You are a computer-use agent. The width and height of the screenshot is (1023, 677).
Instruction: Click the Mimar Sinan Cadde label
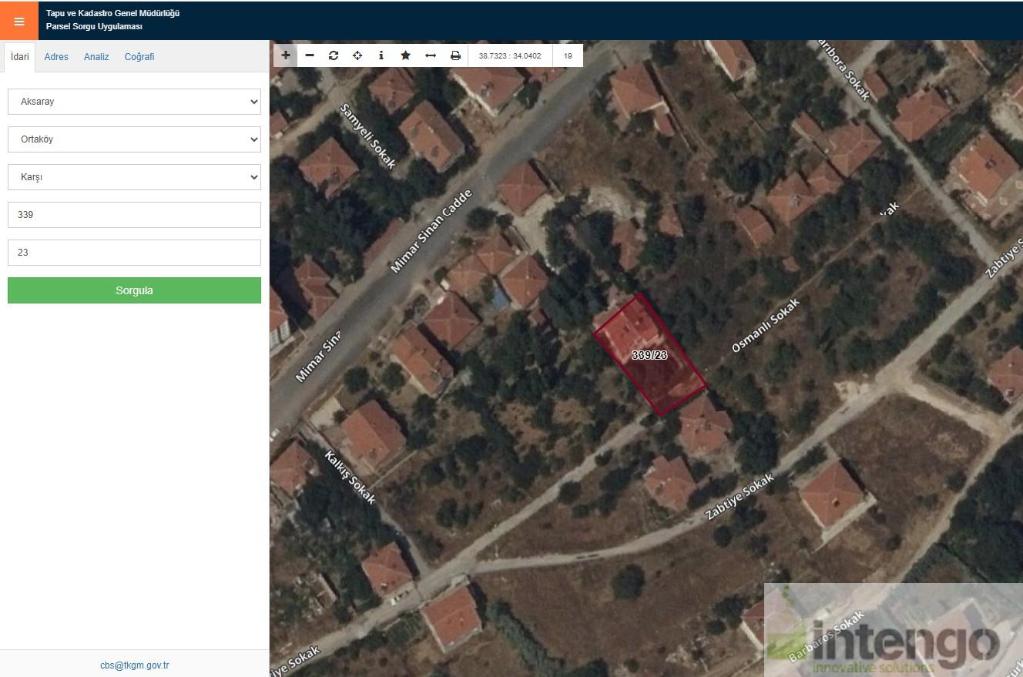(431, 231)
